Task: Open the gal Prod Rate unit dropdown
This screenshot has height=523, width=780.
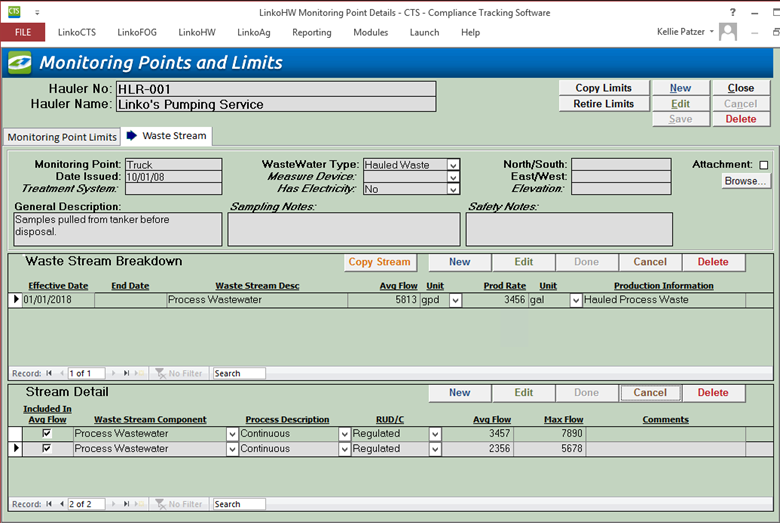Action: click(576, 300)
